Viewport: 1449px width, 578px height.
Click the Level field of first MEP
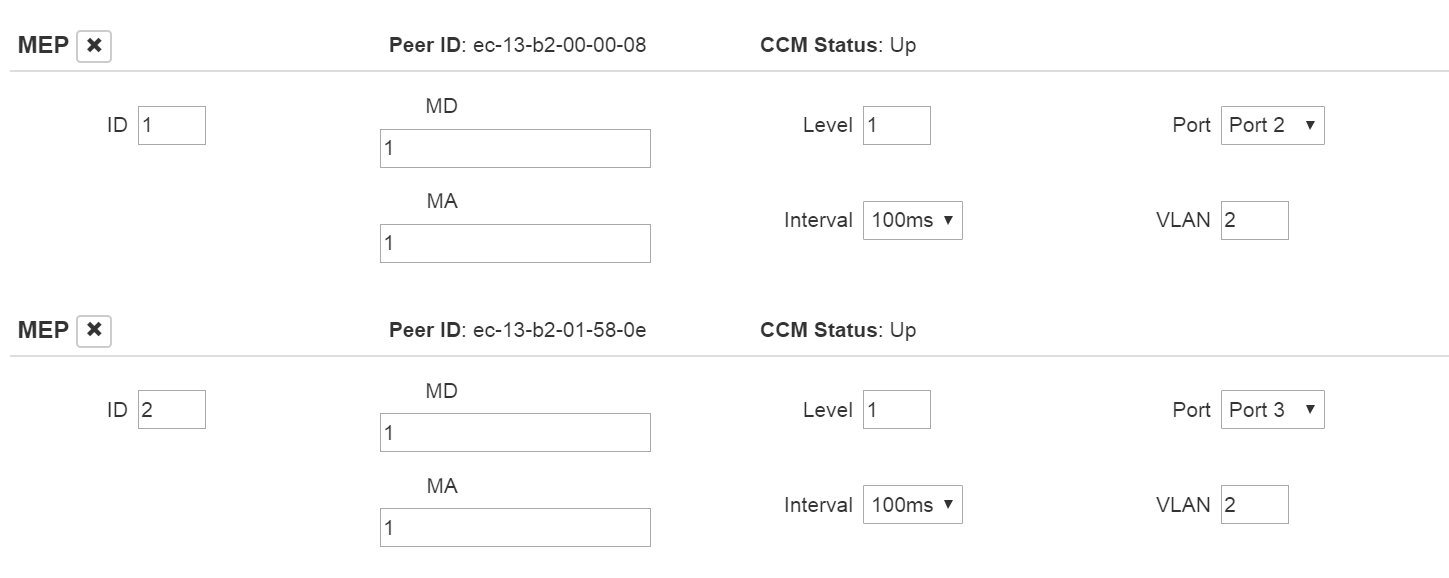click(896, 126)
